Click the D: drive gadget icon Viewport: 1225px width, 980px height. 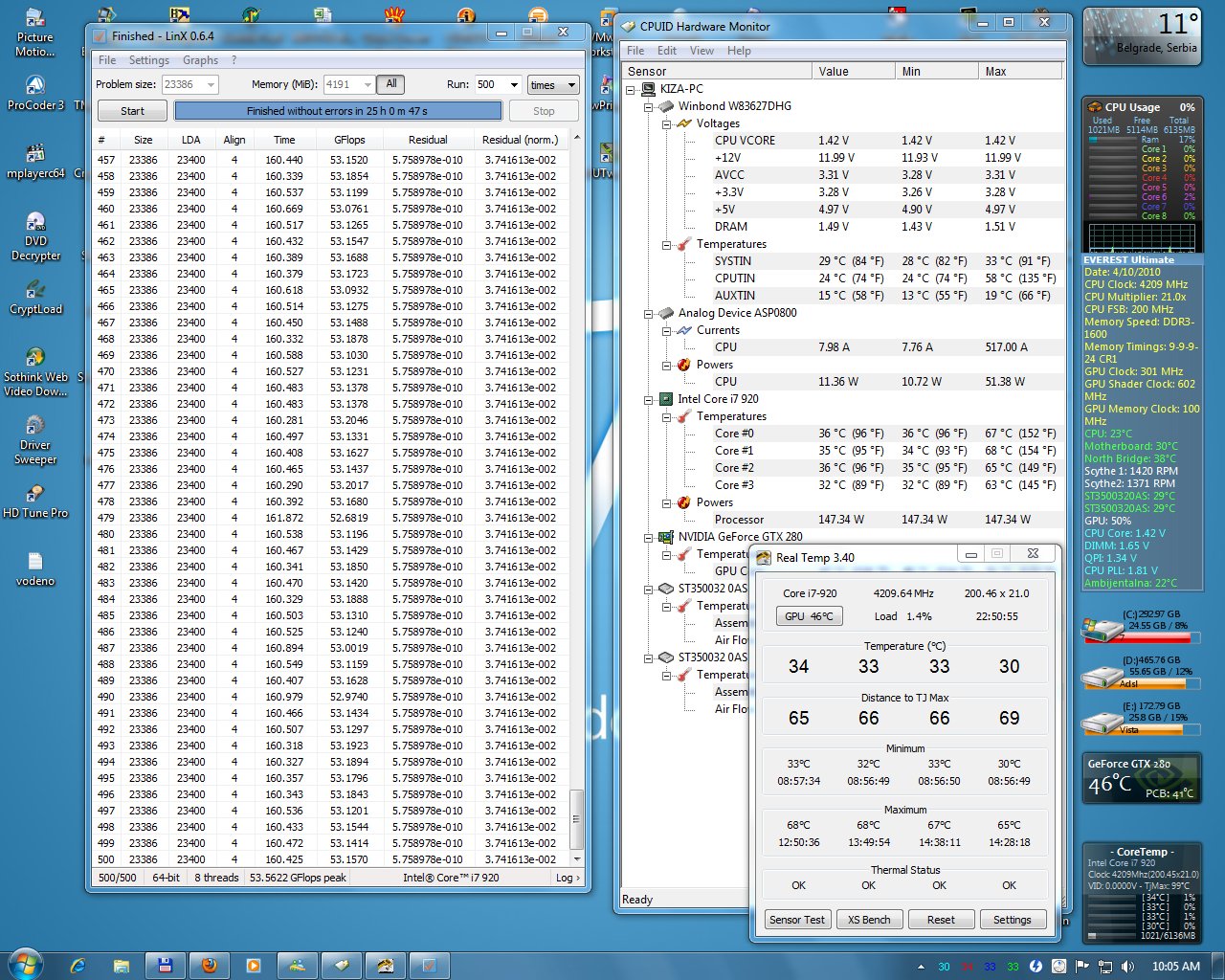1101,677
